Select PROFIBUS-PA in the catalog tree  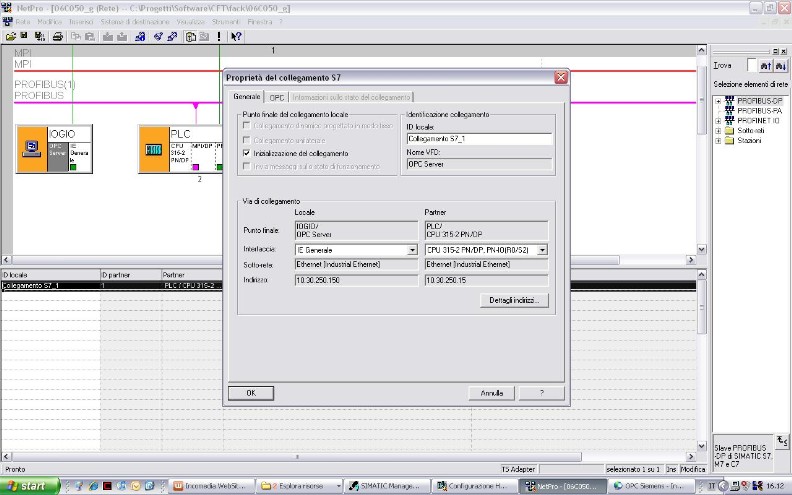tap(759, 111)
